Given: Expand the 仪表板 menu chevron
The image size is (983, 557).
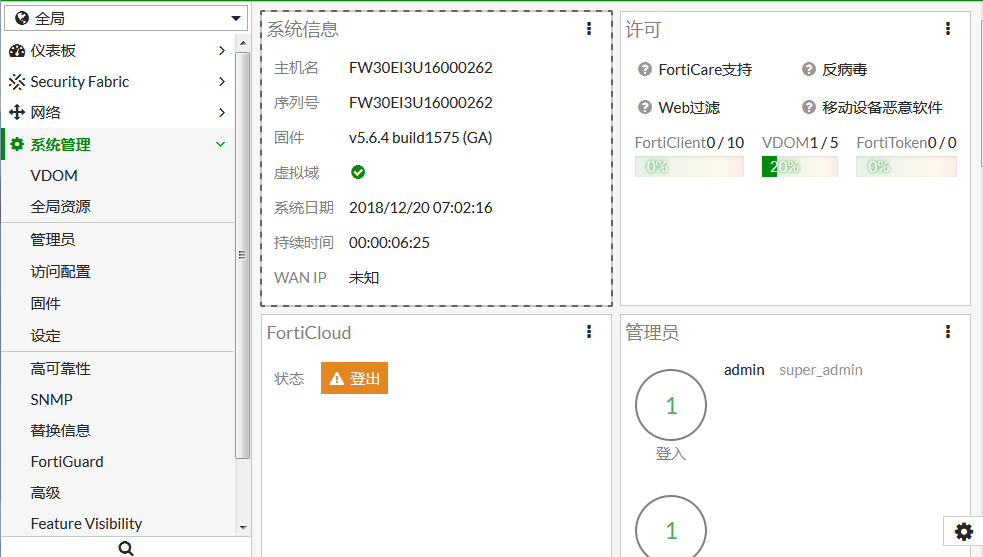Looking at the screenshot, I should tap(221, 51).
